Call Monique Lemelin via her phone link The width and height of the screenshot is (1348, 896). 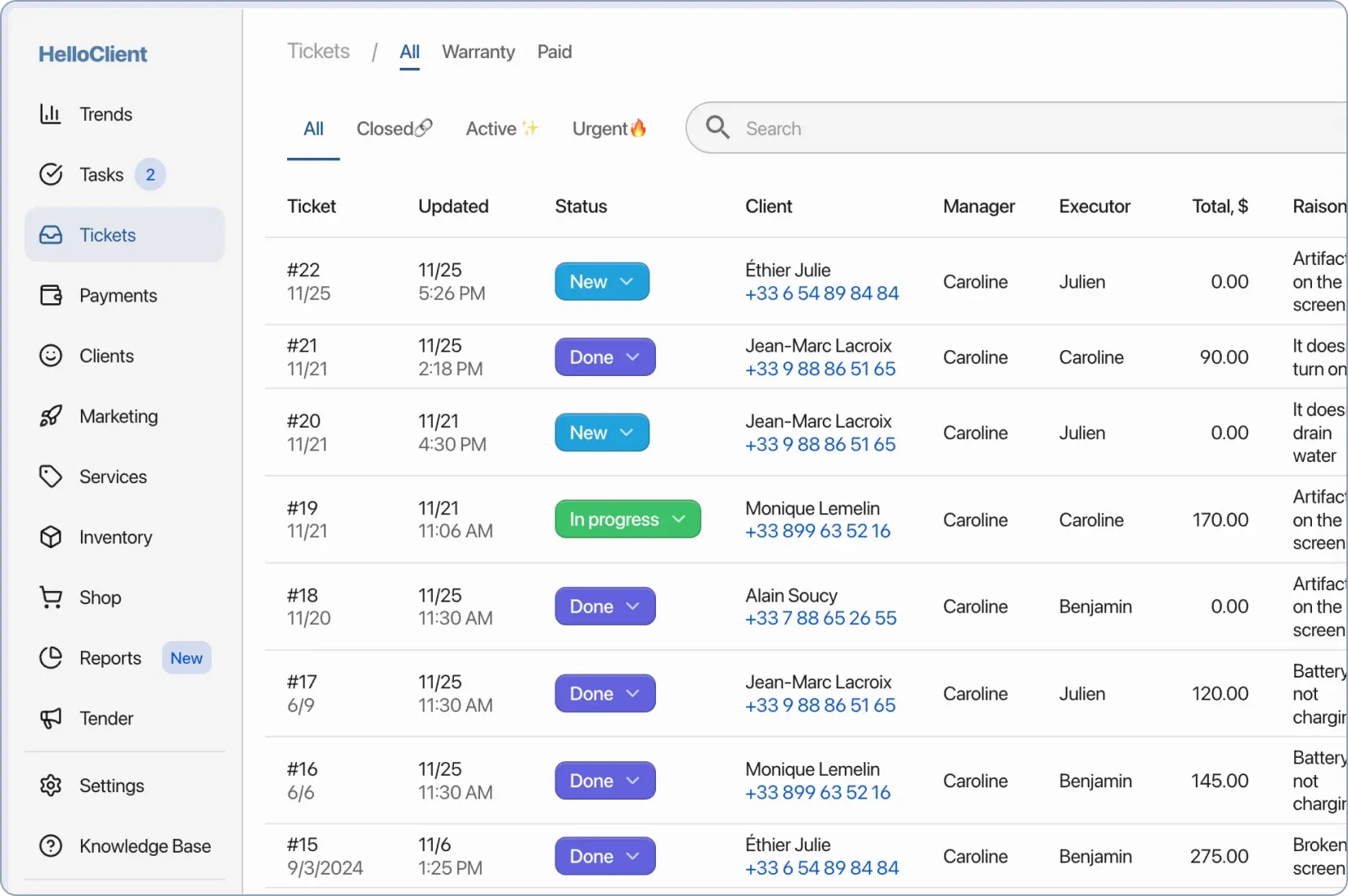pyautogui.click(x=817, y=531)
